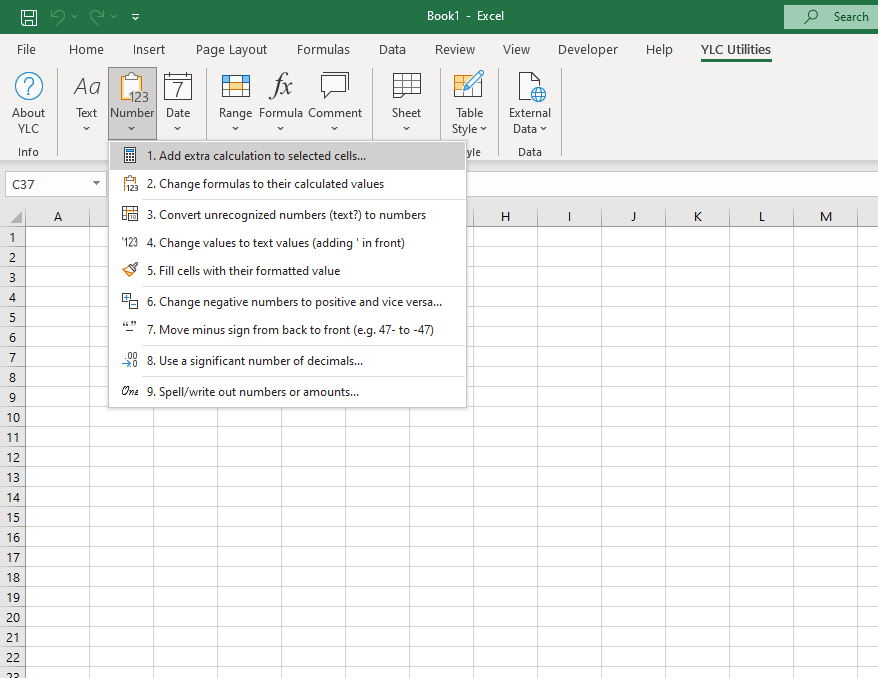This screenshot has width=878, height=678.
Task: Click the Comment tools icon
Action: (x=335, y=88)
